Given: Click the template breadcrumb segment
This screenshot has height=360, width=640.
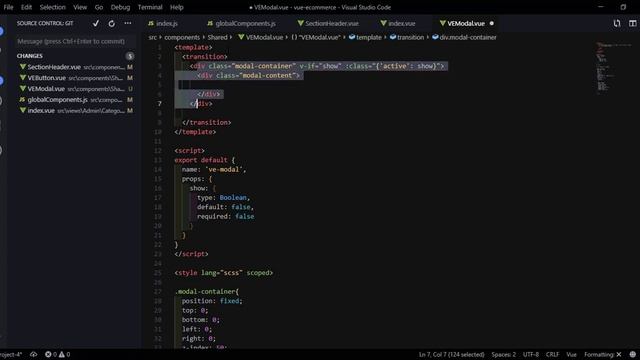Looking at the screenshot, I should [x=365, y=37].
